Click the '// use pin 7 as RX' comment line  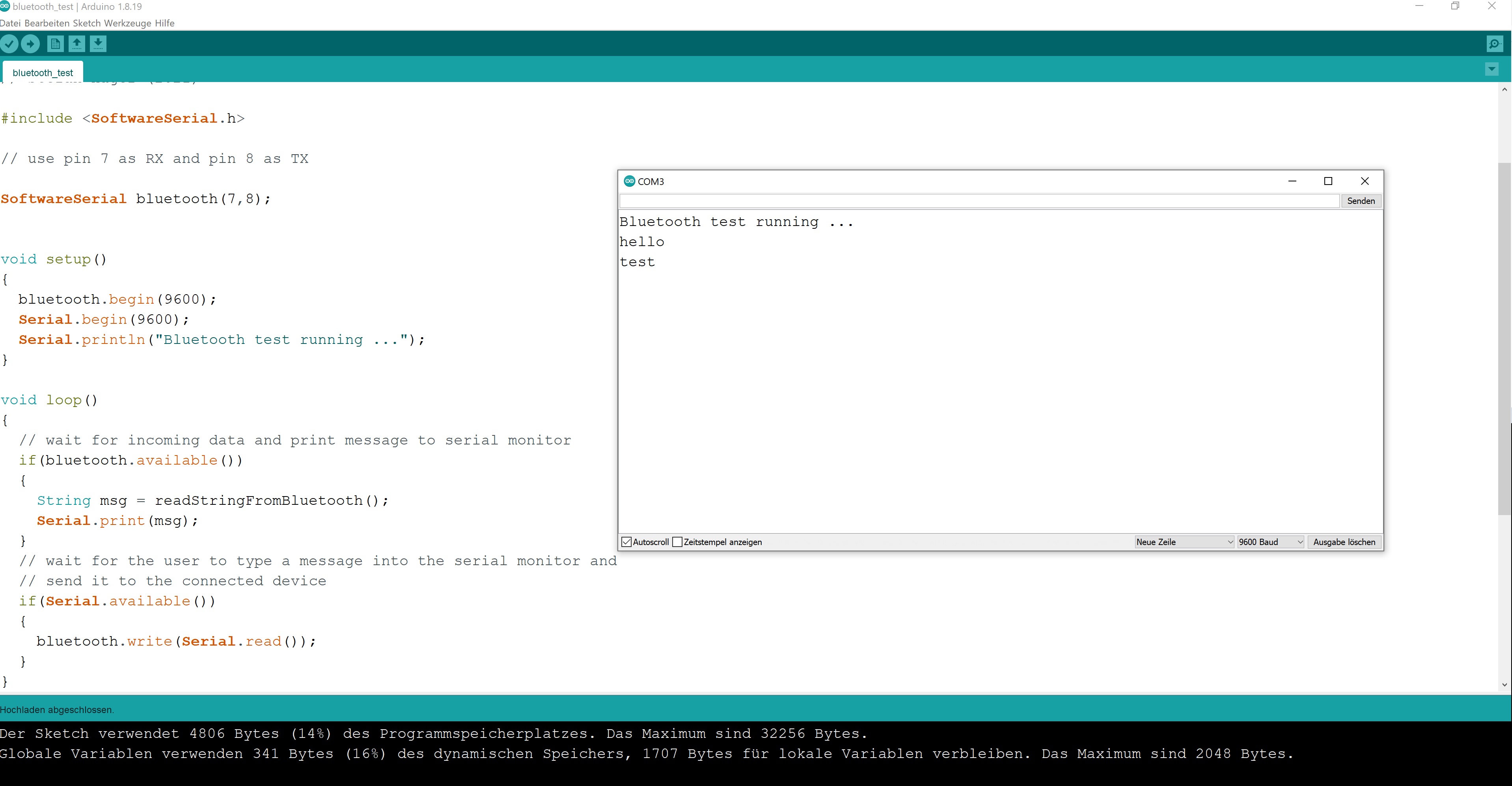click(x=155, y=159)
